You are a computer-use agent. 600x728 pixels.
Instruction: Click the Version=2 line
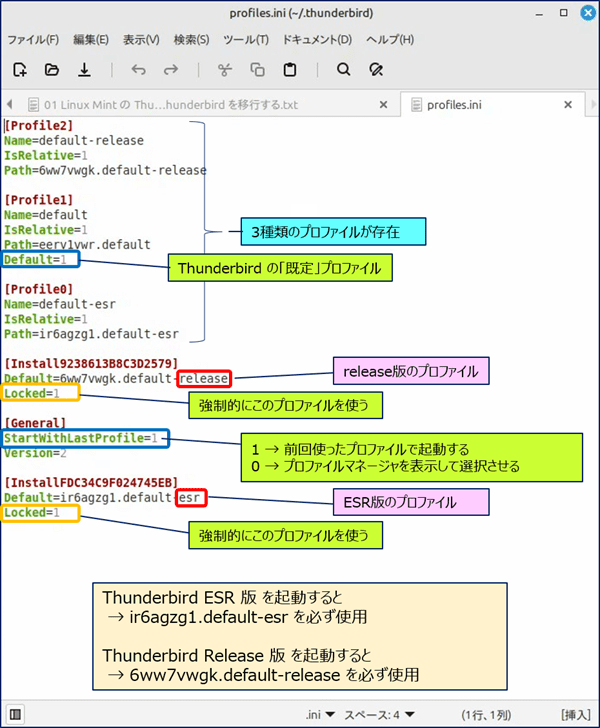coord(35,453)
